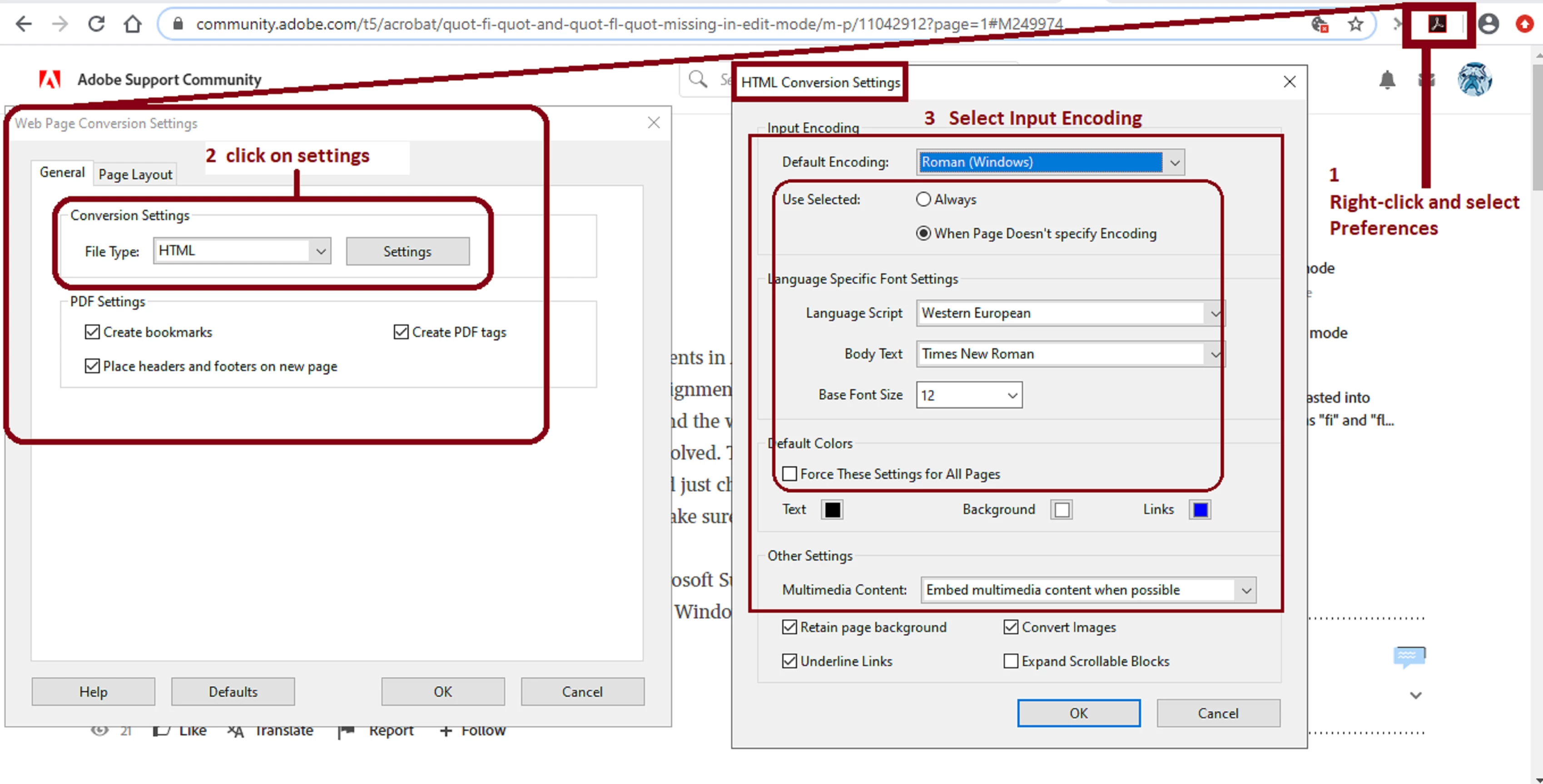The image size is (1543, 784).
Task: Click the Chrome profile account icon
Action: (1488, 24)
